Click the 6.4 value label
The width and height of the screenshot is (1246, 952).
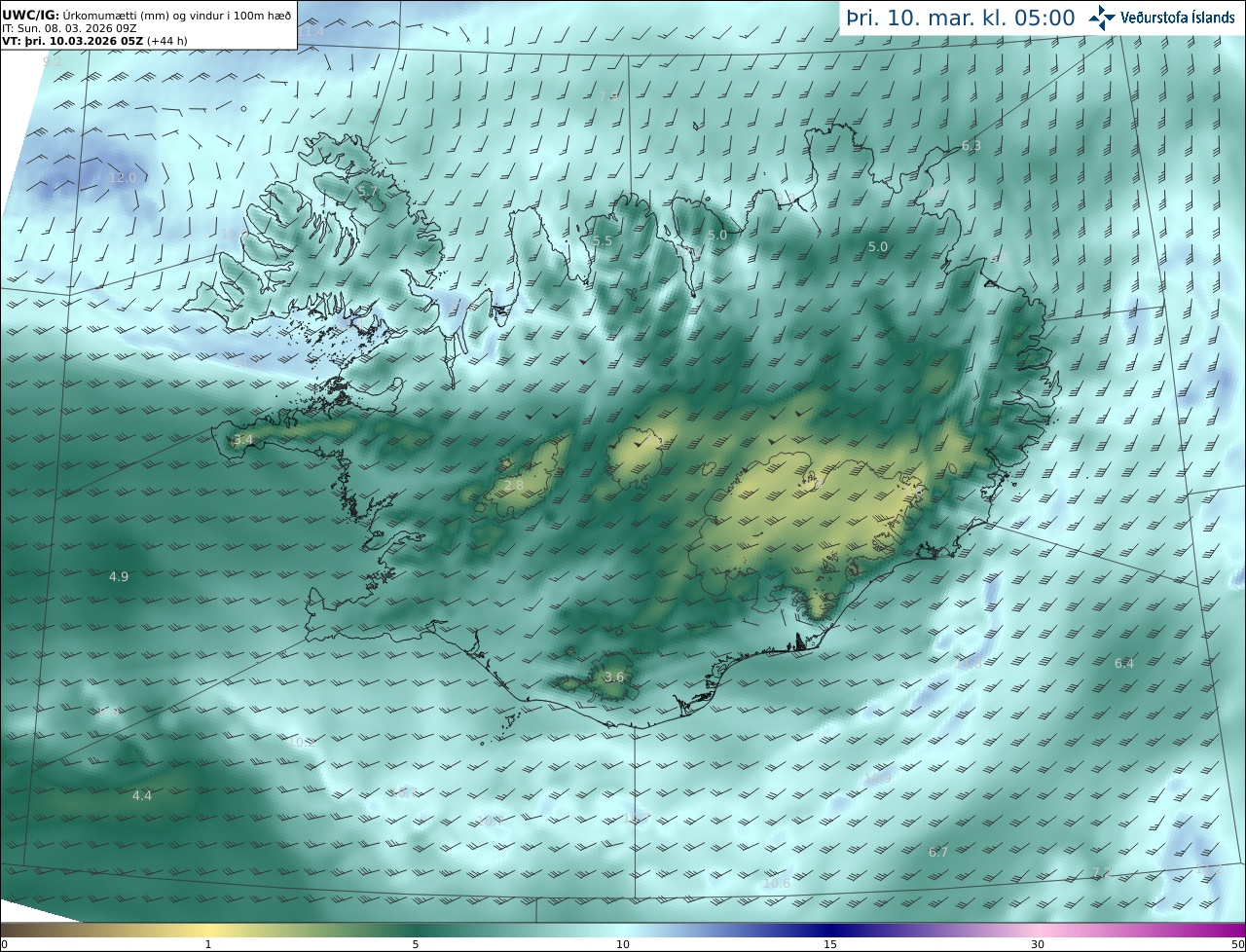coord(1124,664)
